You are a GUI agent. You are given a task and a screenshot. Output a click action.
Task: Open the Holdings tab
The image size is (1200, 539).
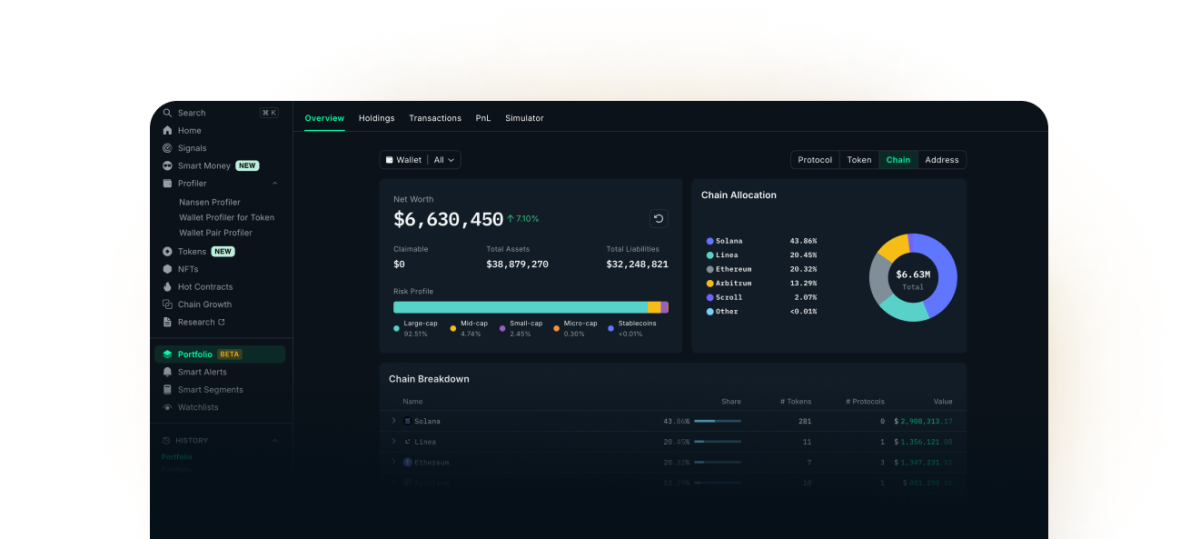[377, 118]
